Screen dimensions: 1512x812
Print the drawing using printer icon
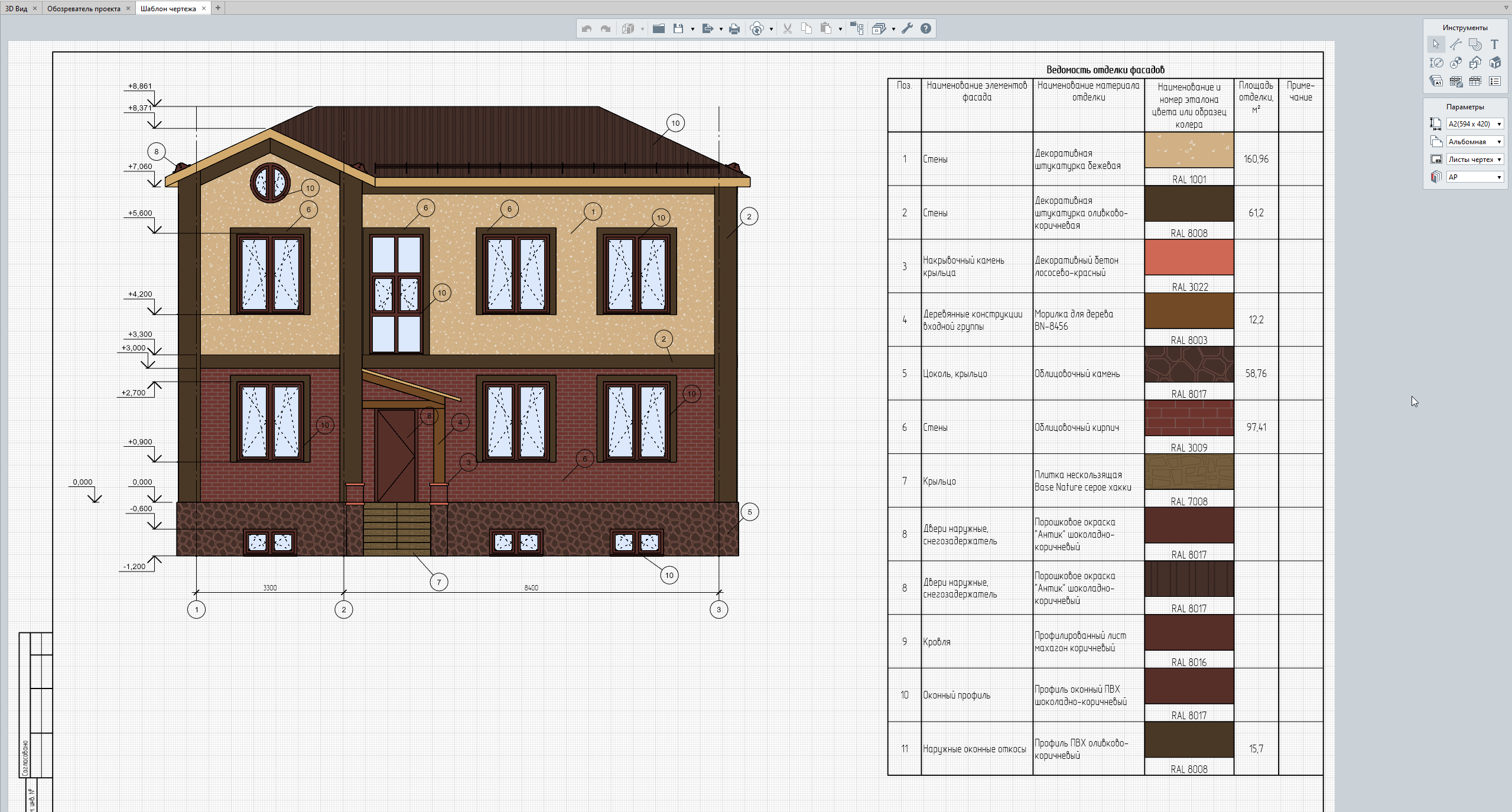734,28
